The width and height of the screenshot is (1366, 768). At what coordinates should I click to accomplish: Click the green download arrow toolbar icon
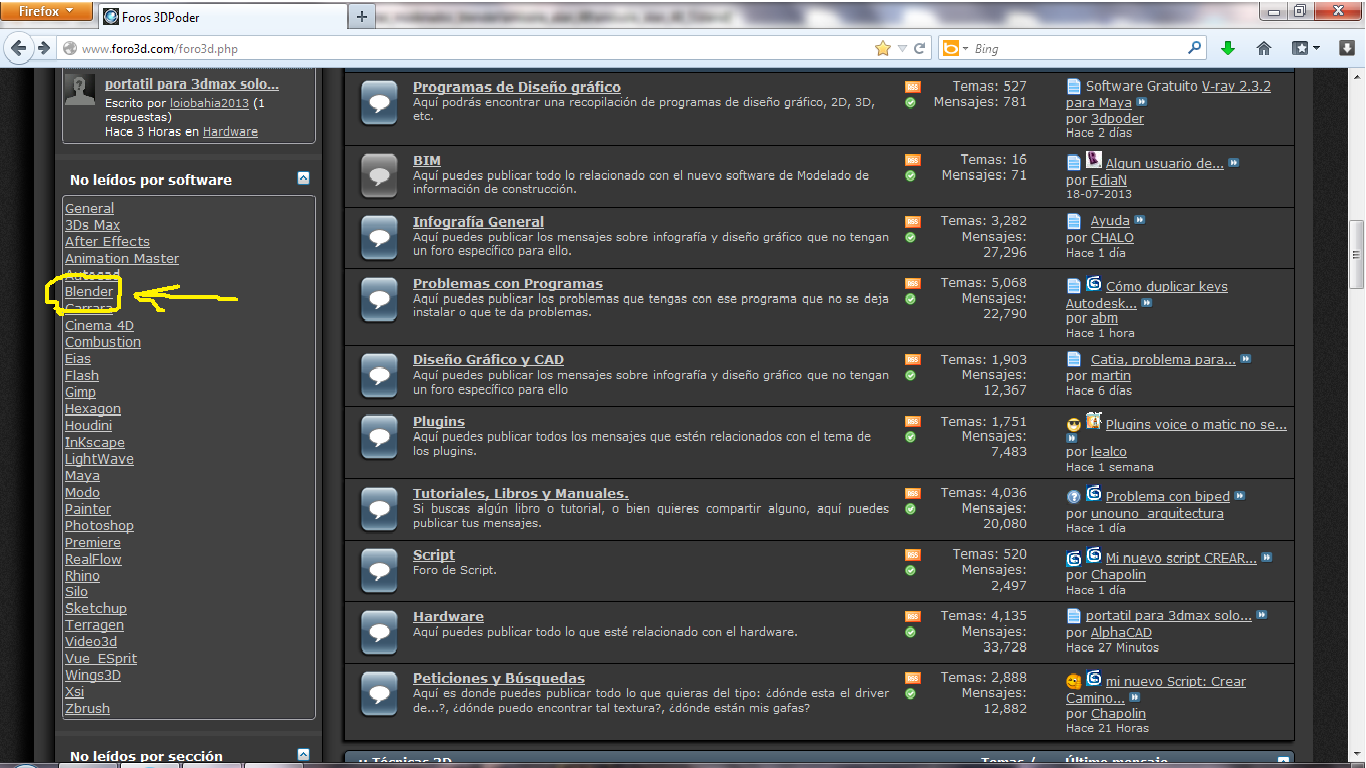1228,48
